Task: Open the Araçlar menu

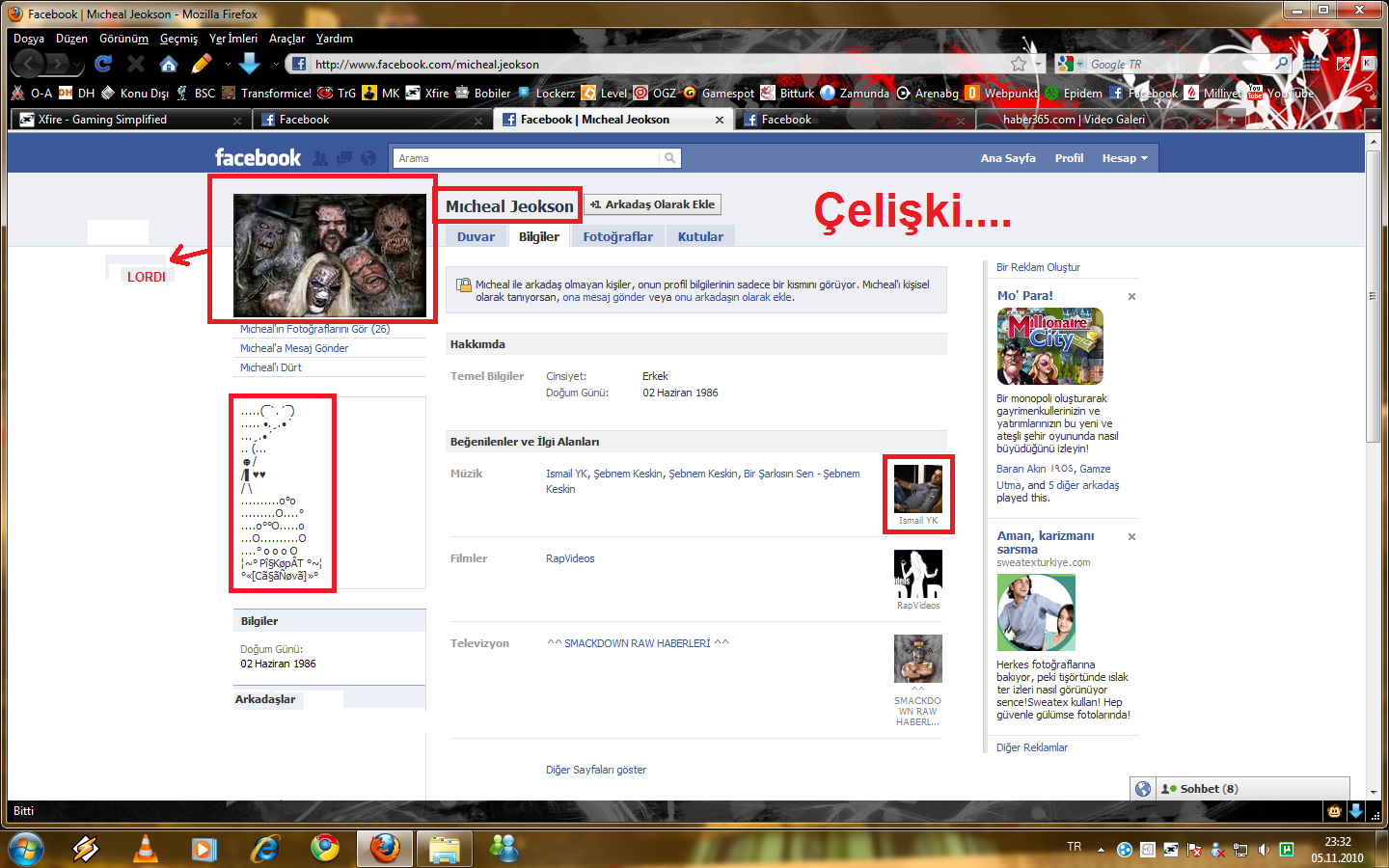Action: pos(286,39)
